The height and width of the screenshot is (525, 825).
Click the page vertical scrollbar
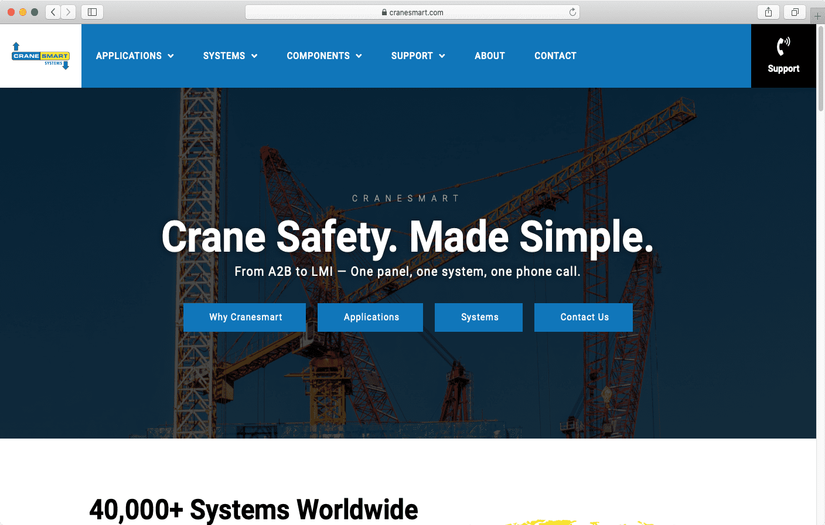pos(820,68)
